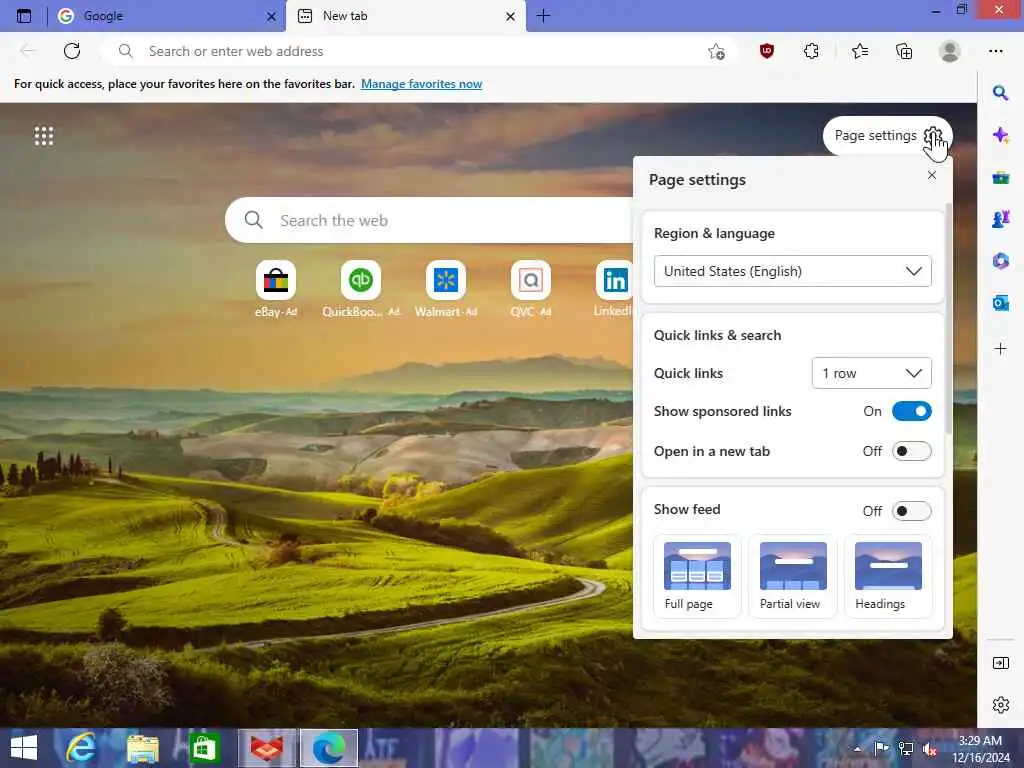Open the profile avatar icon
This screenshot has width=1024, height=768.
click(950, 51)
